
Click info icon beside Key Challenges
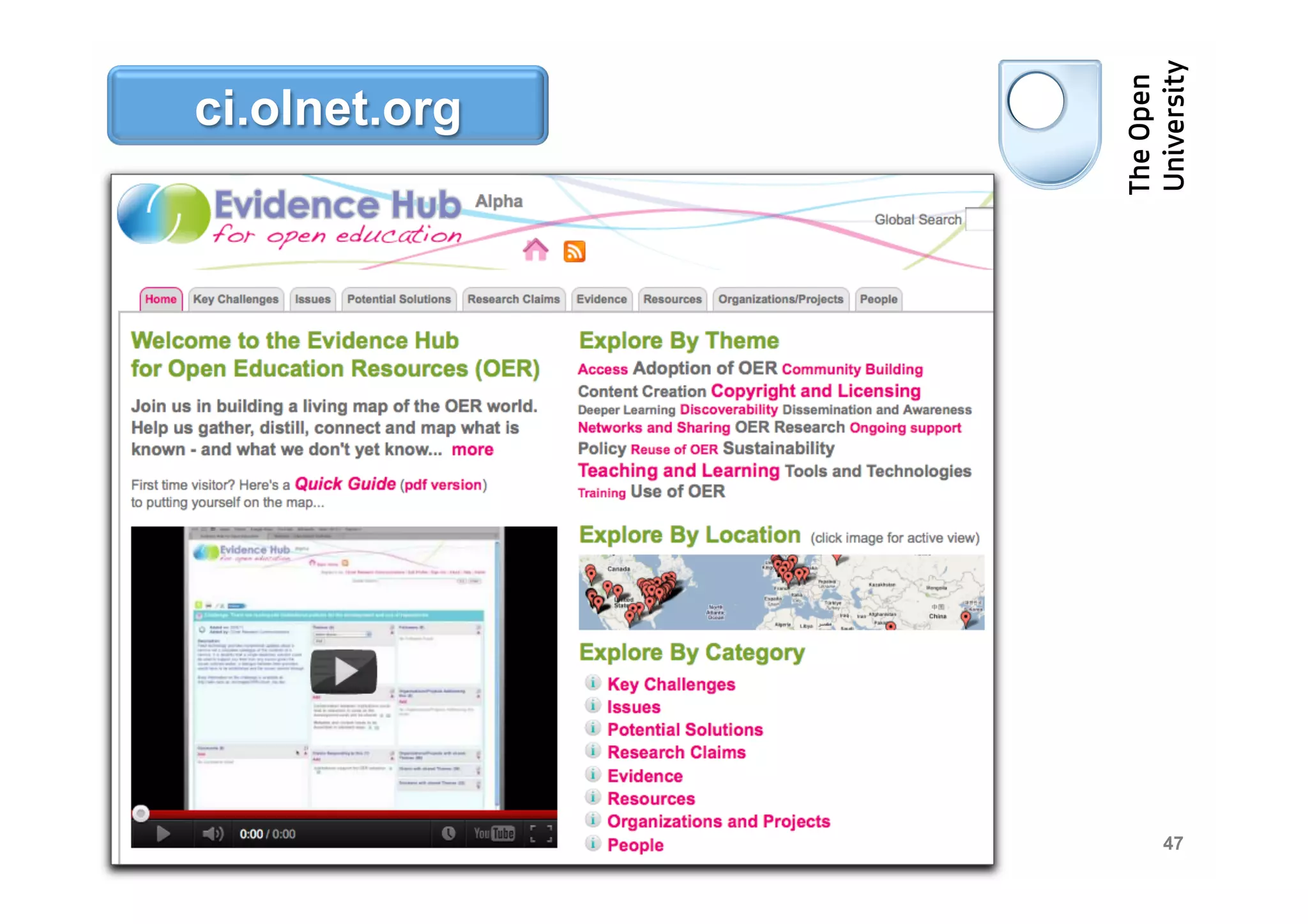pyautogui.click(x=593, y=683)
